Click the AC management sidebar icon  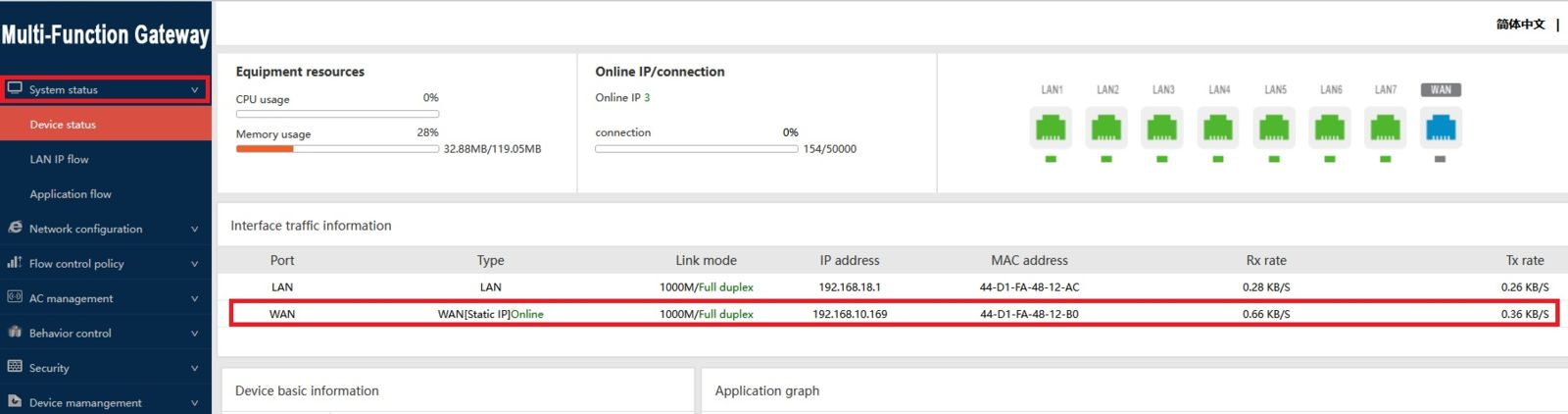pos(15,297)
